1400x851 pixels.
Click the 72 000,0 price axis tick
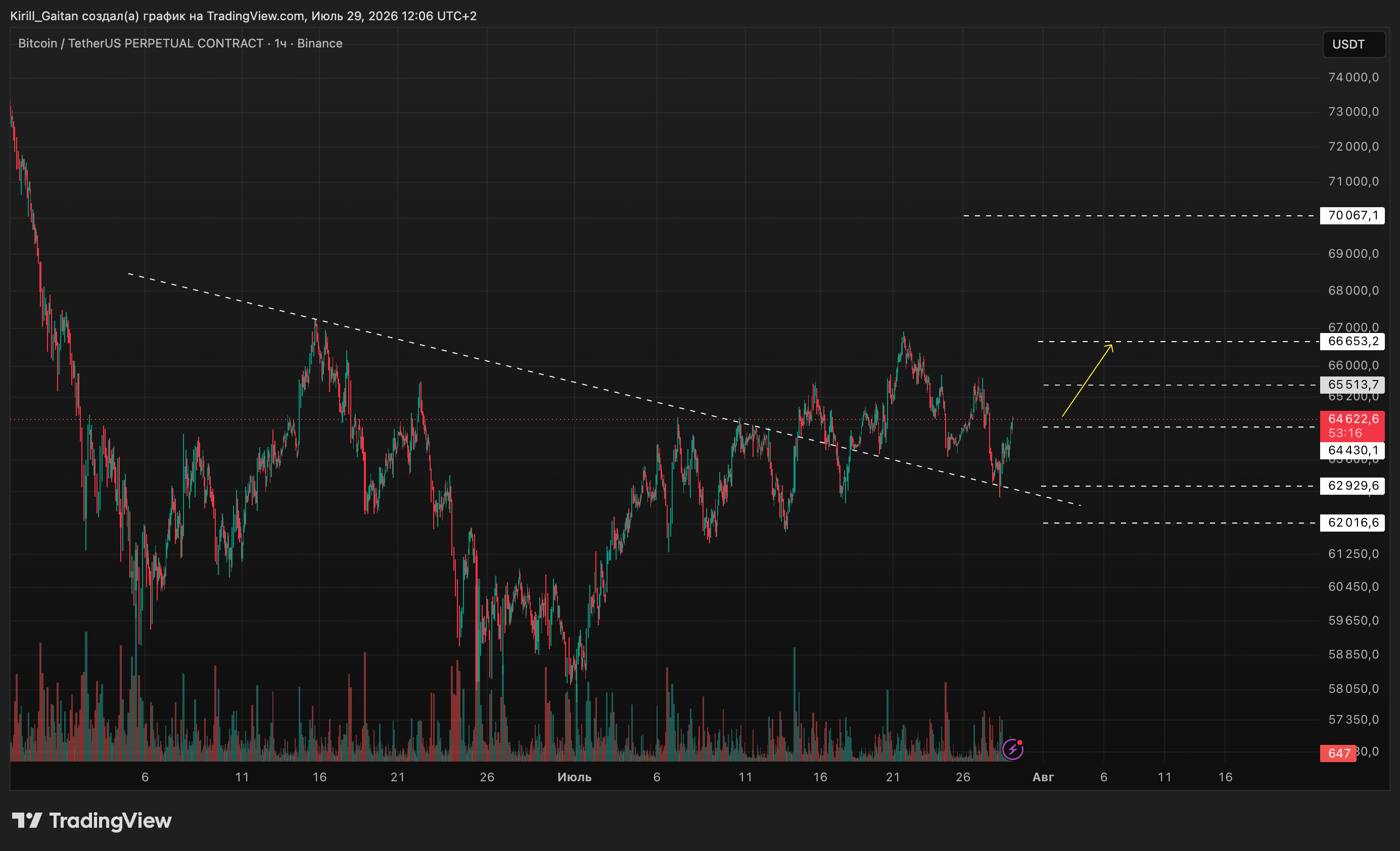[1353, 147]
